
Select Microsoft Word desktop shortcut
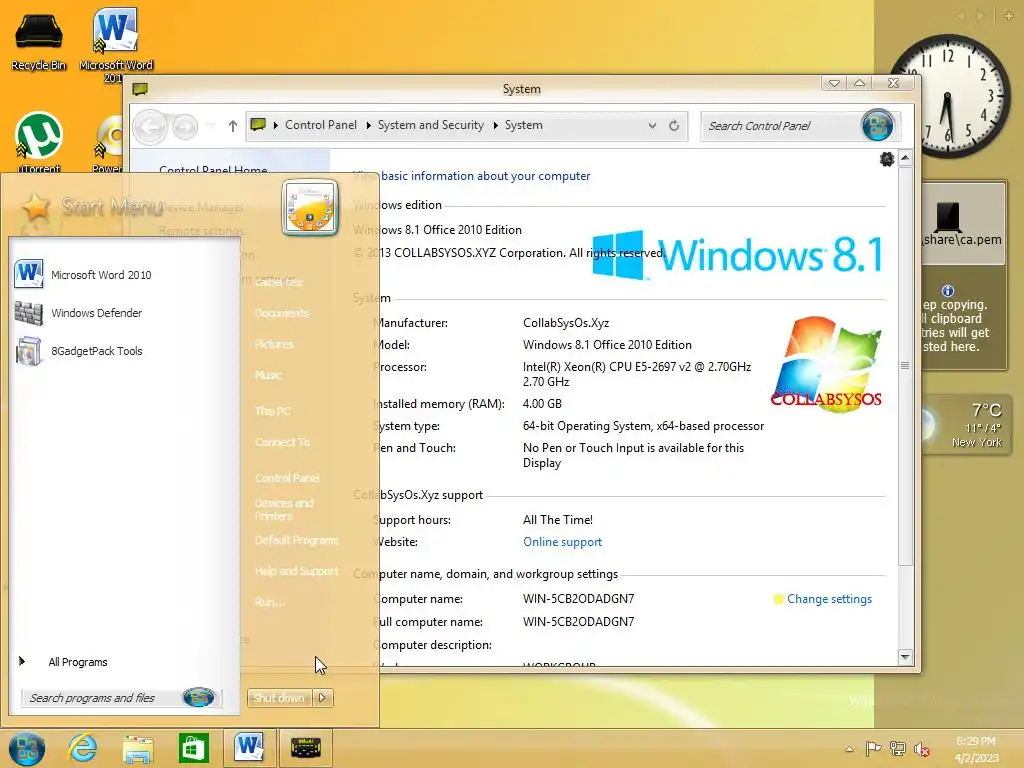[x=116, y=44]
